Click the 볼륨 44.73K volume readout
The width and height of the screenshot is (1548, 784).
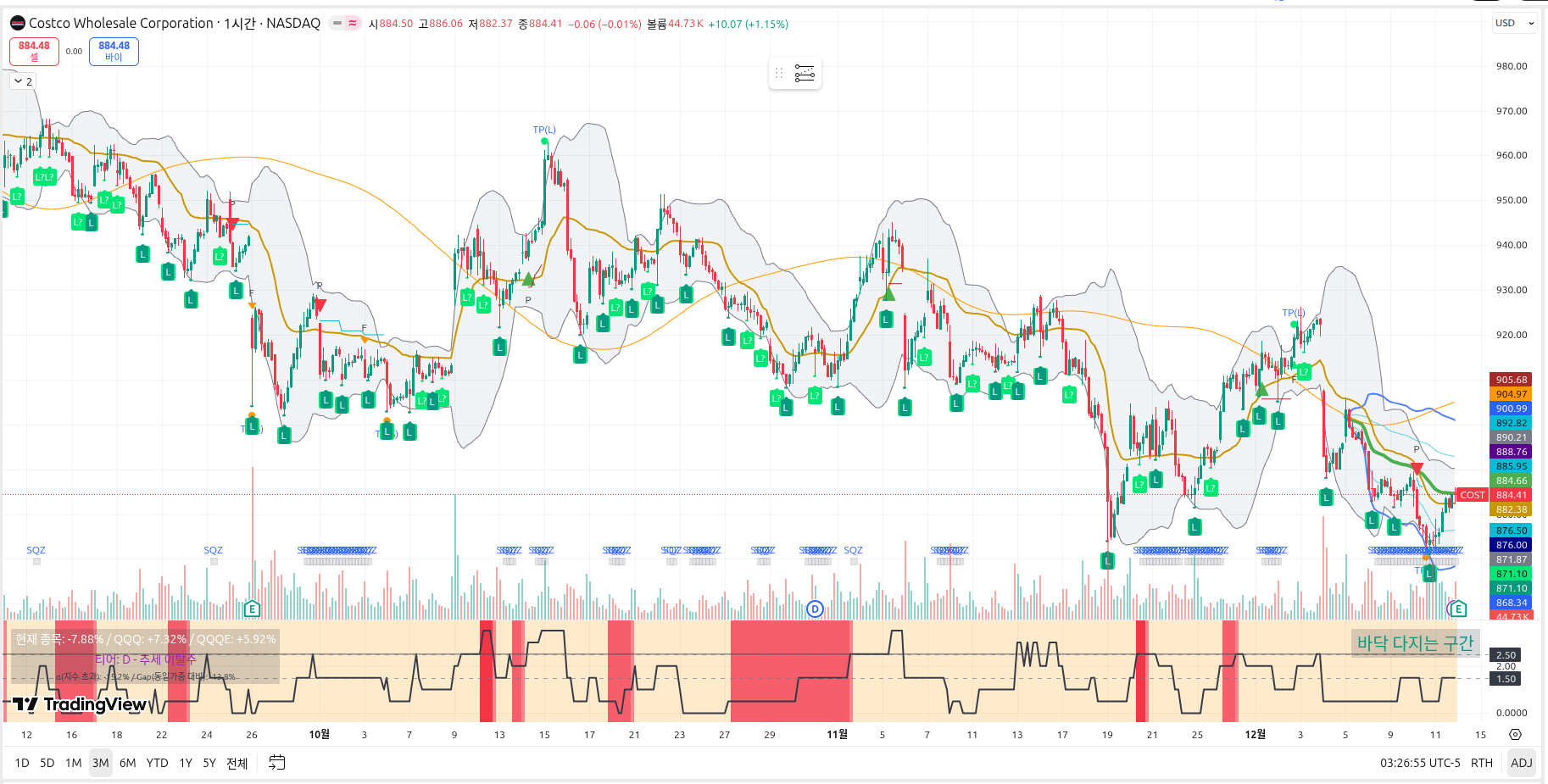pyautogui.click(x=675, y=24)
